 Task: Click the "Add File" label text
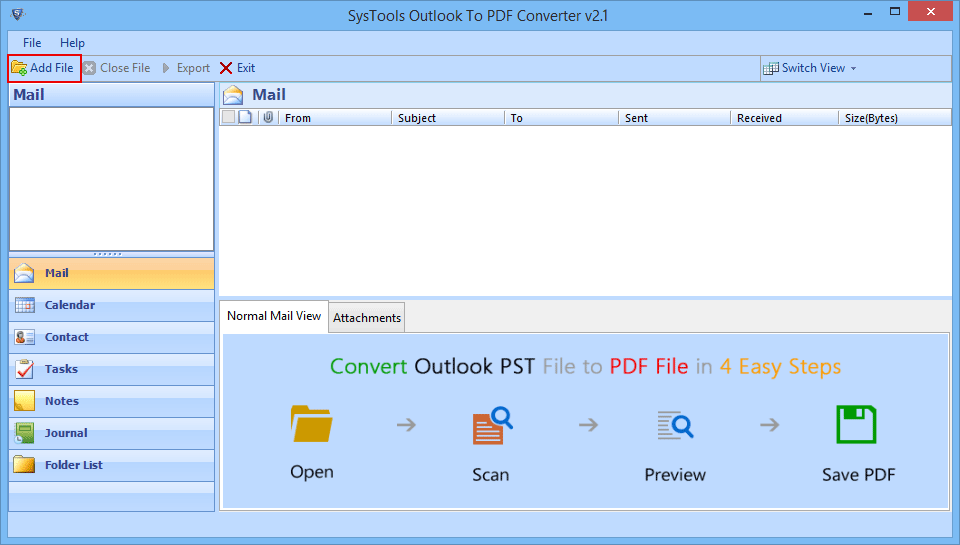(x=51, y=68)
